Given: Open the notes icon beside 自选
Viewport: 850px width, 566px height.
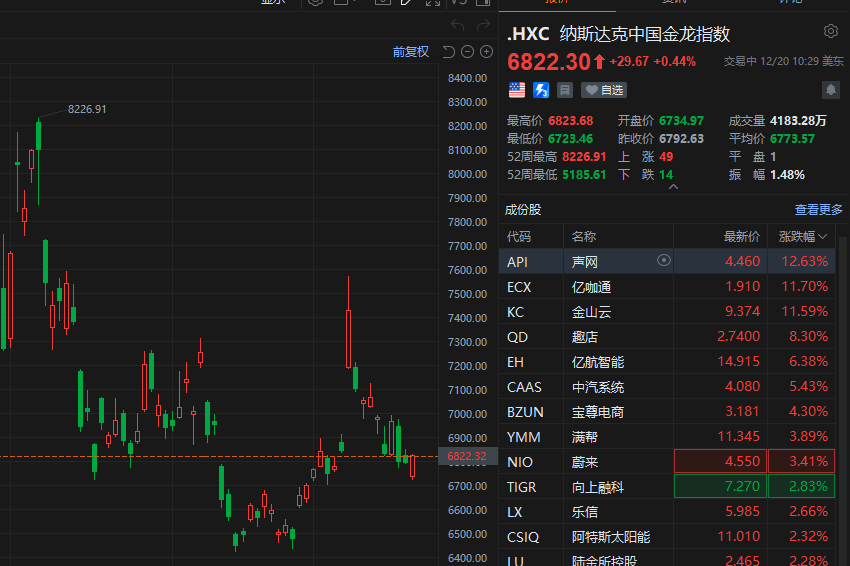Looking at the screenshot, I should pos(565,90).
